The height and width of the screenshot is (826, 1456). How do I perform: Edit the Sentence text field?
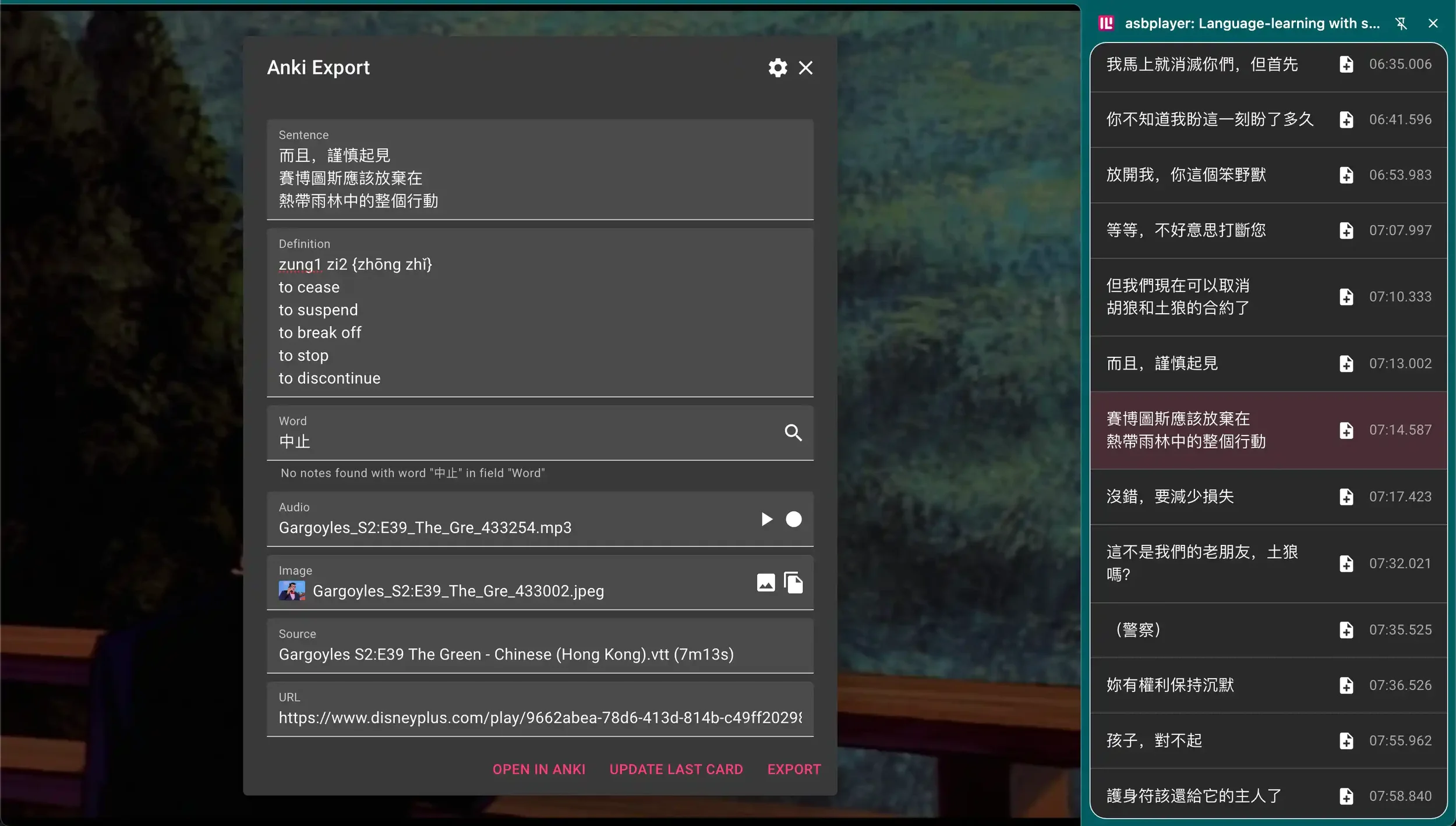(x=540, y=169)
